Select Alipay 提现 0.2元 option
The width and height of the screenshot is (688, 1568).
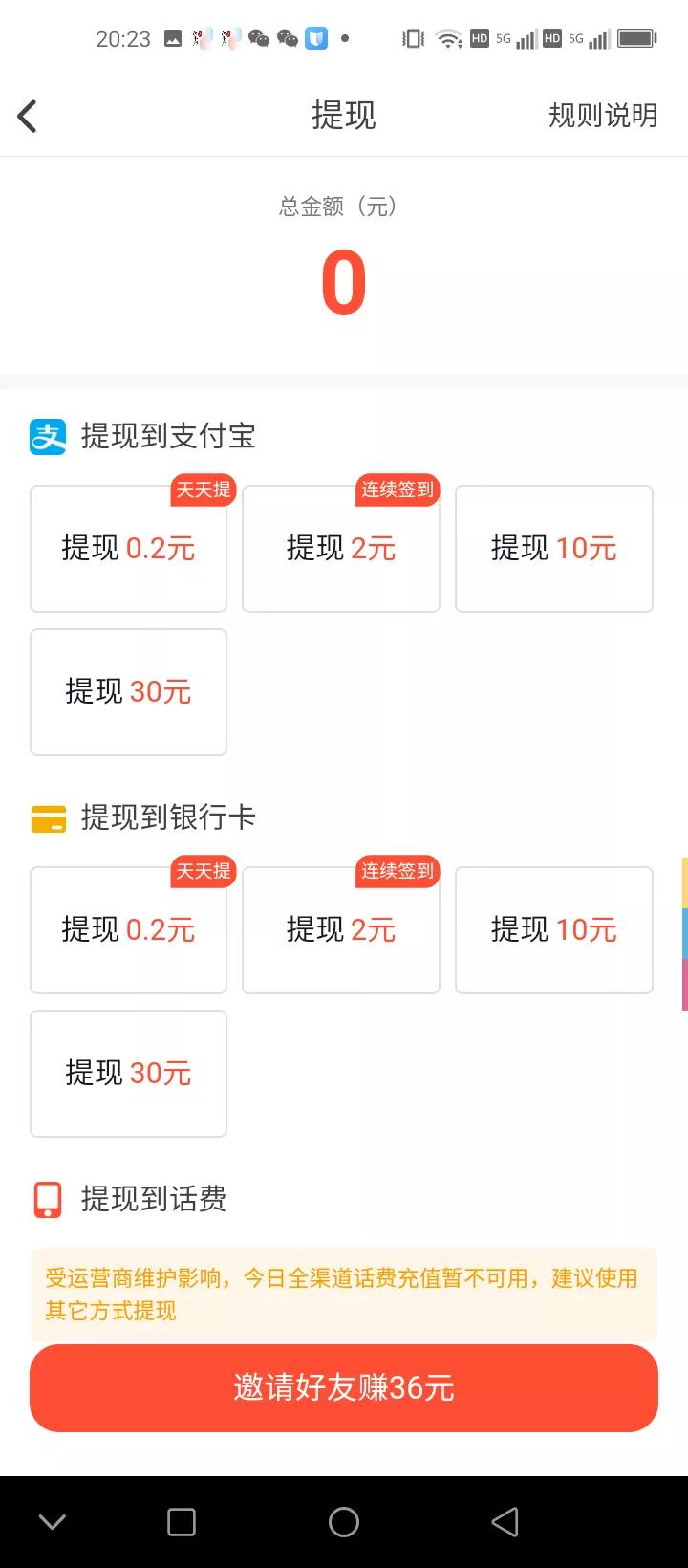(128, 549)
